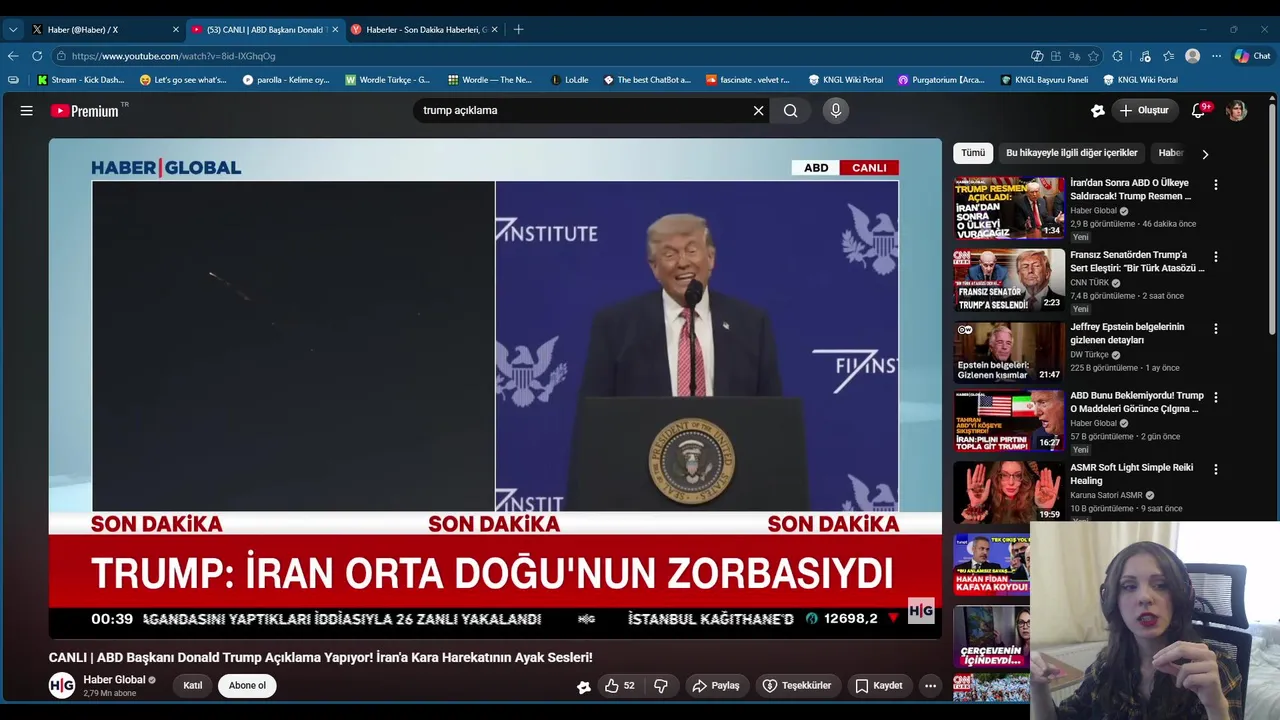This screenshot has height=720, width=1280.
Task: Open Epstein belgeleri video thumbnail
Action: pyautogui.click(x=1008, y=352)
